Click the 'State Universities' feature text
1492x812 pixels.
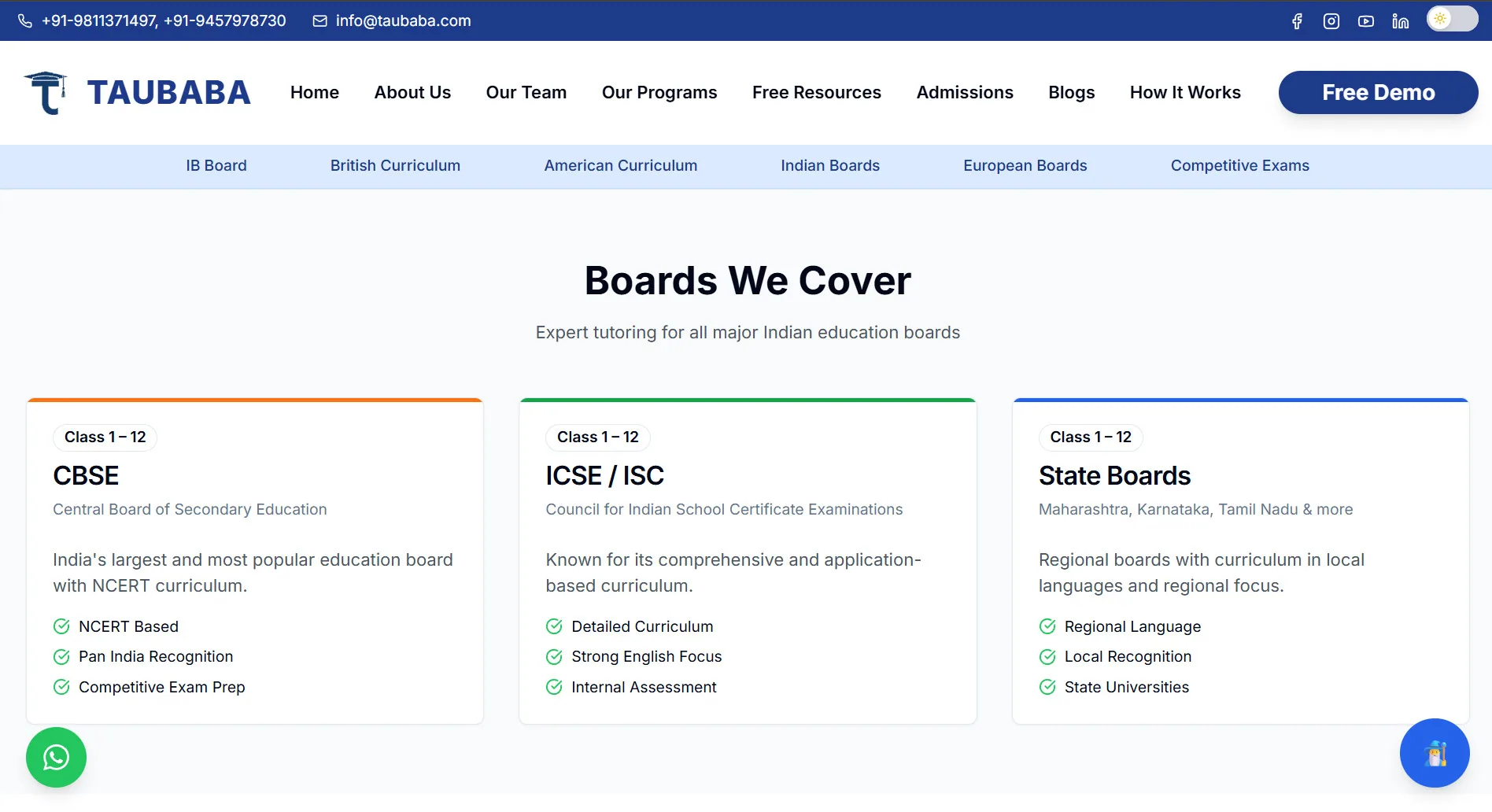point(1127,687)
